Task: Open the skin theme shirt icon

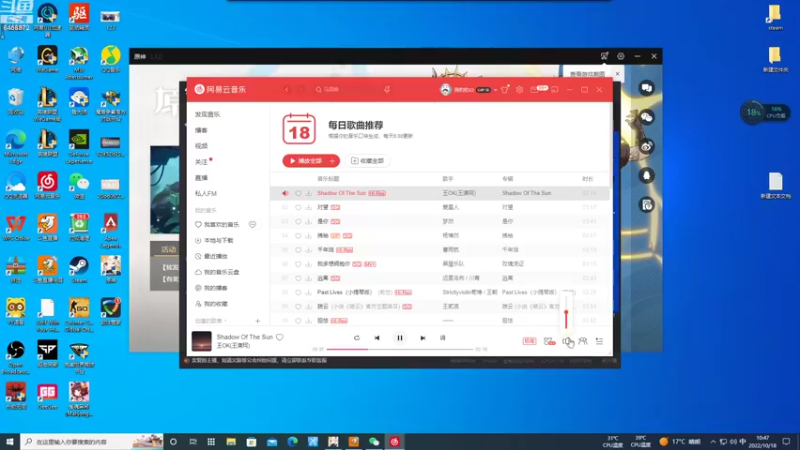Action: point(505,89)
